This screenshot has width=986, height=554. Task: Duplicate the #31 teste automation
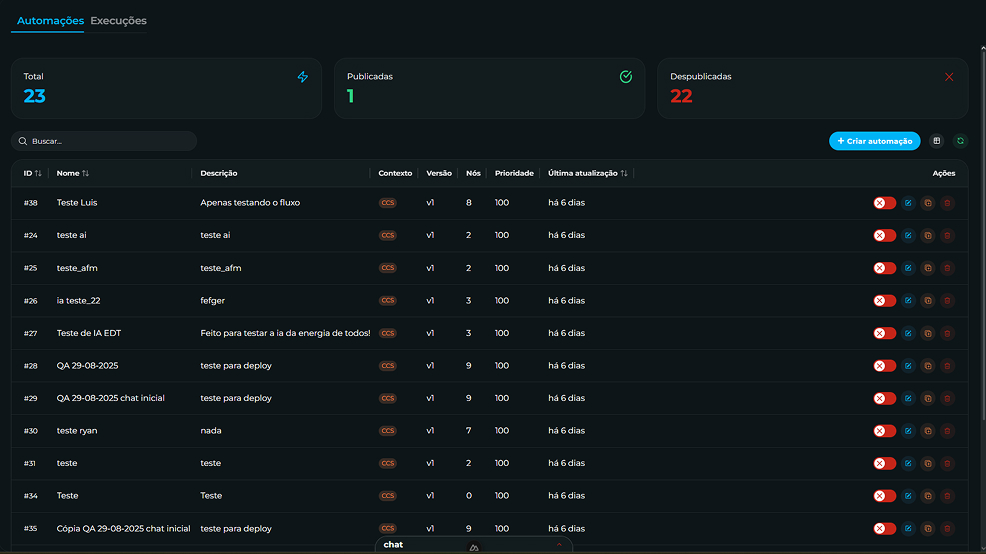click(x=928, y=463)
